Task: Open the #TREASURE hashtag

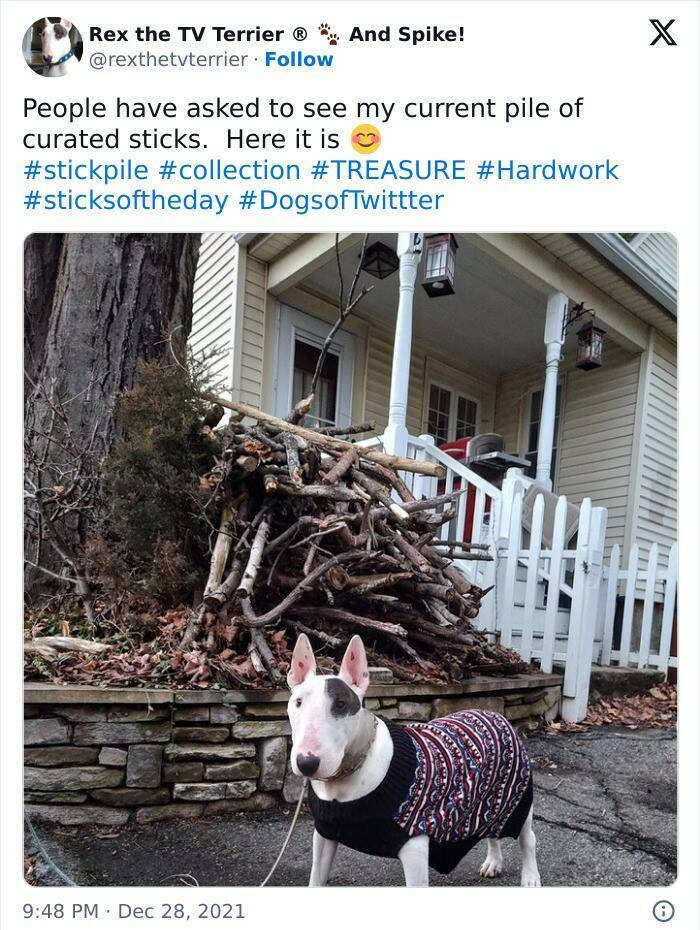Action: click(388, 170)
